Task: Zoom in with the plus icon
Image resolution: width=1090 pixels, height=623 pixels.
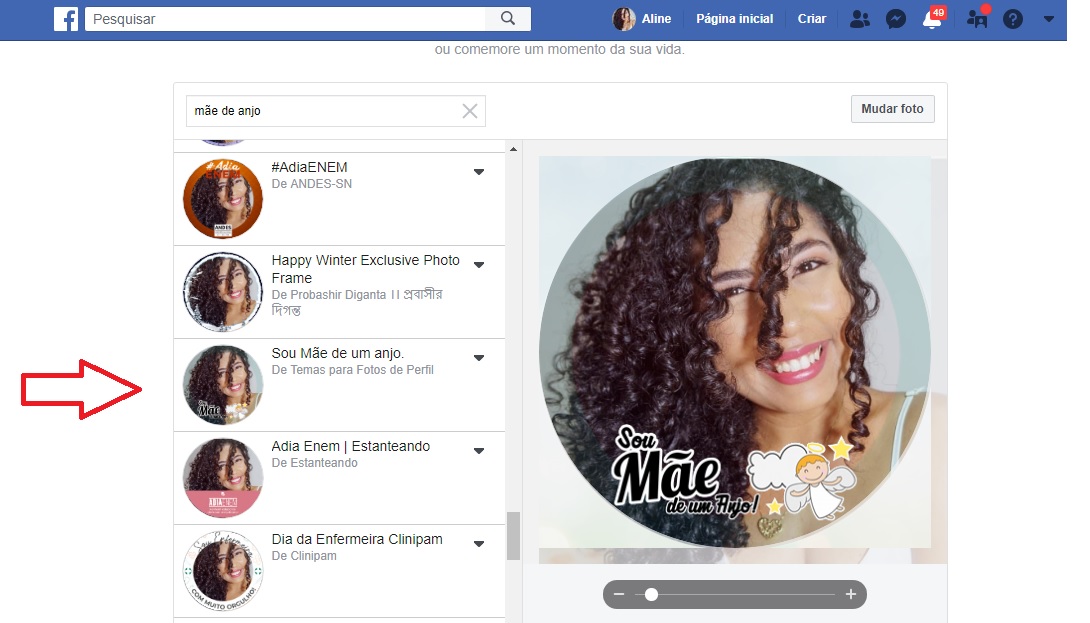Action: (852, 594)
